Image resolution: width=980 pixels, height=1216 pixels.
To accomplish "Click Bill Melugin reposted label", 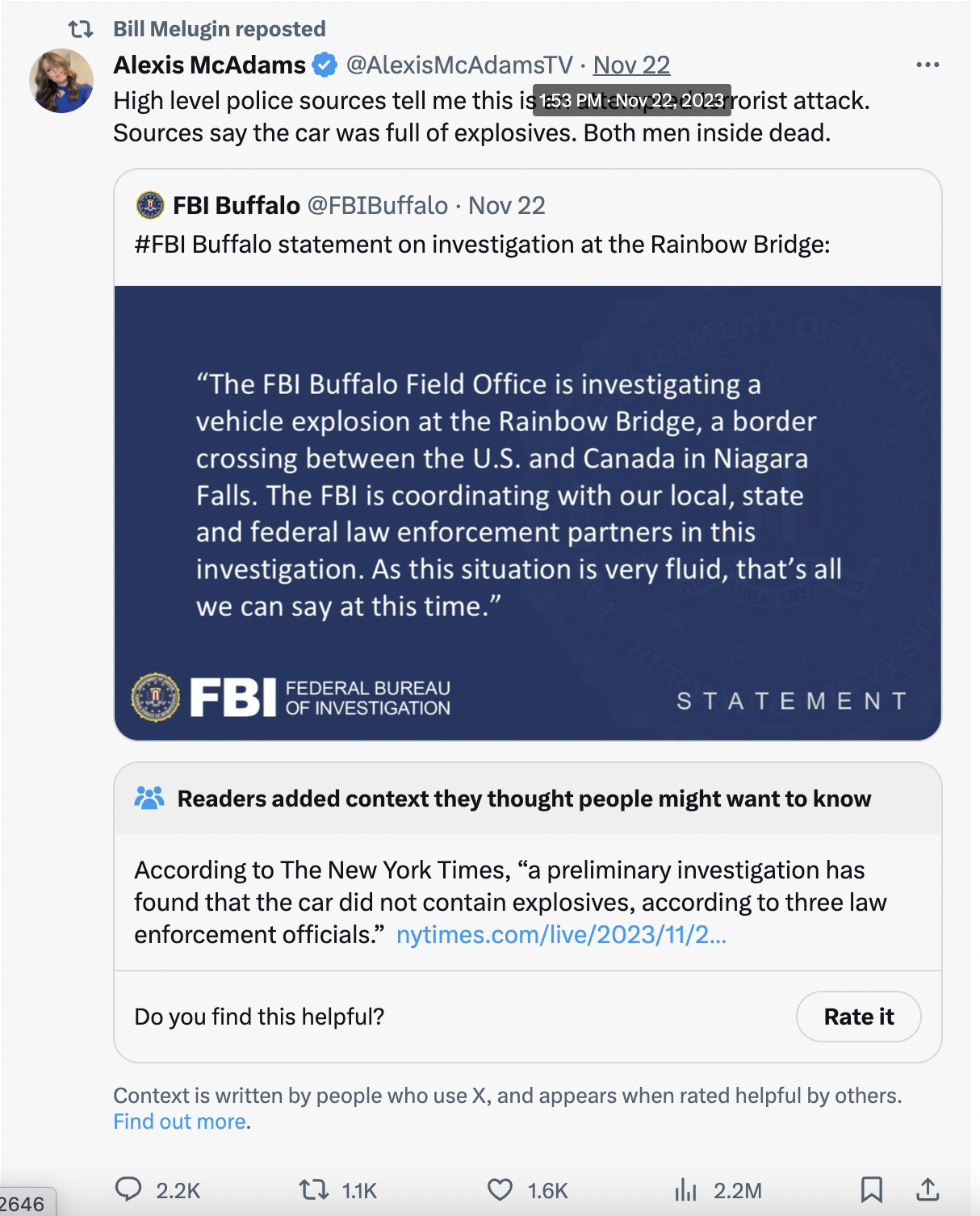I will point(219,29).
